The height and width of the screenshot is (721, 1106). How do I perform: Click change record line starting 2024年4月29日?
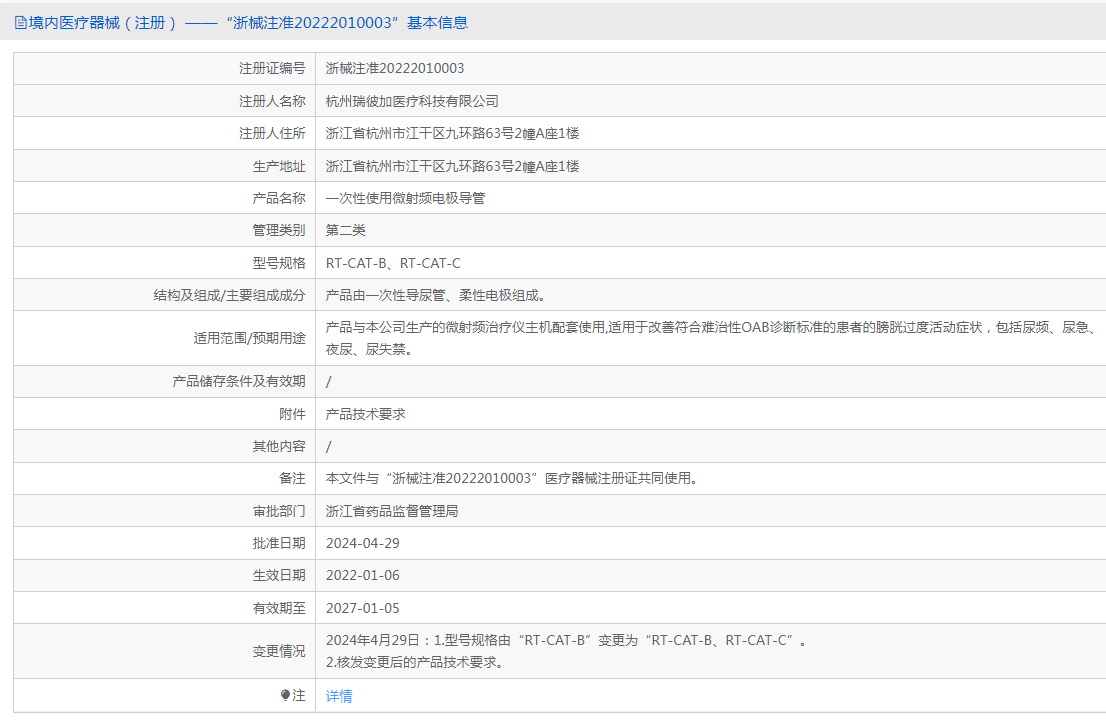pos(566,640)
